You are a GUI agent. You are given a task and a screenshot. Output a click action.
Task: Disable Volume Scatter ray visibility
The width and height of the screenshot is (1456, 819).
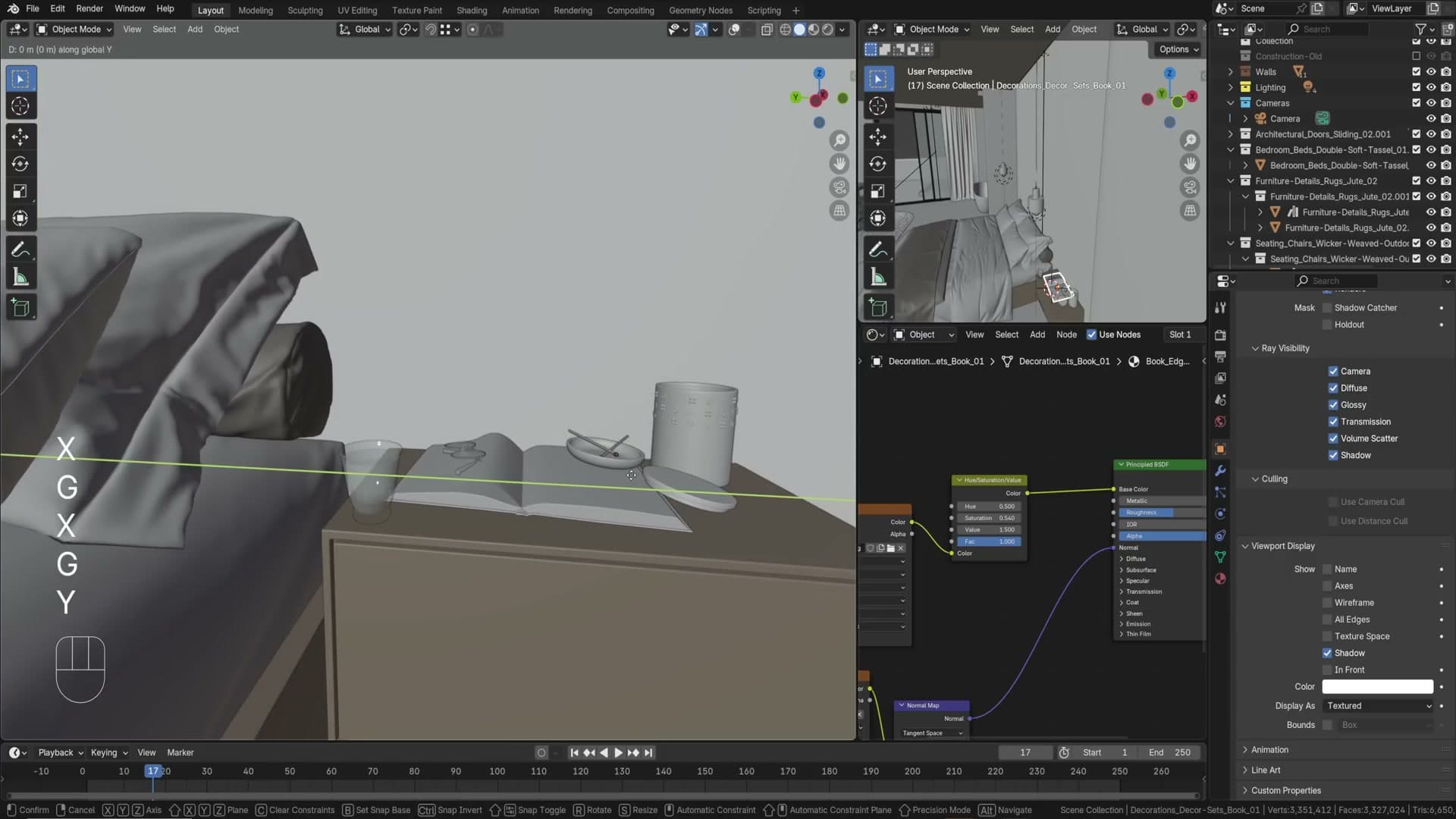pyautogui.click(x=1333, y=438)
